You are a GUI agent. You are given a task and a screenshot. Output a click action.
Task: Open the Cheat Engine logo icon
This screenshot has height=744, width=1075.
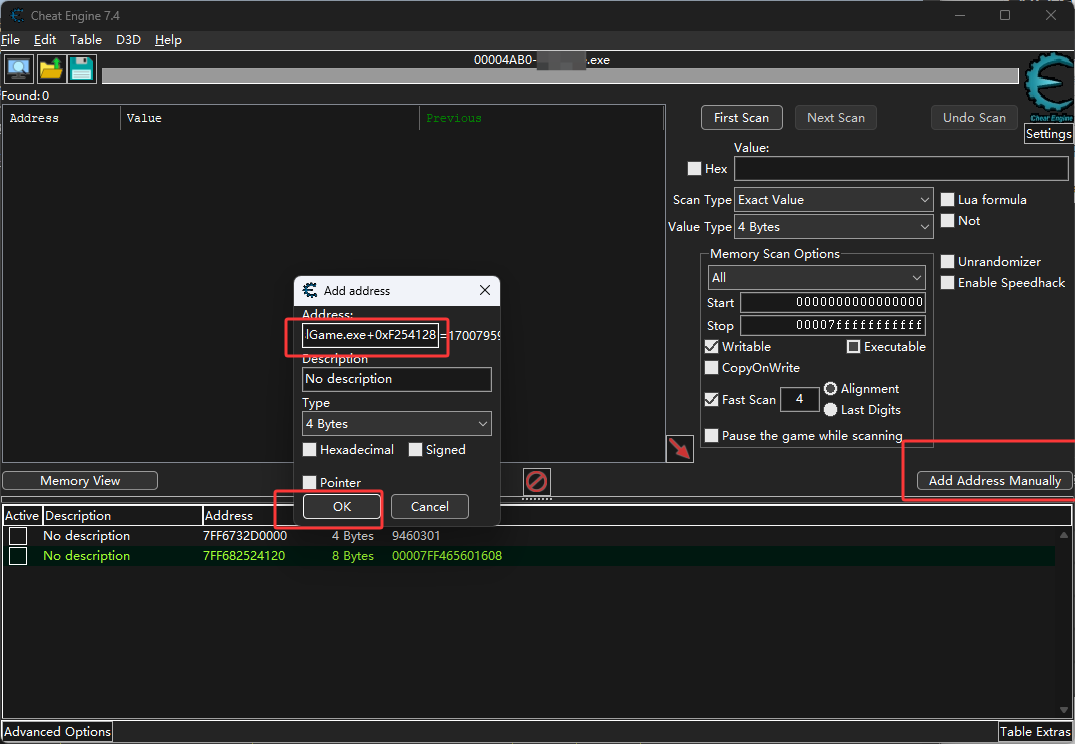pos(1048,88)
